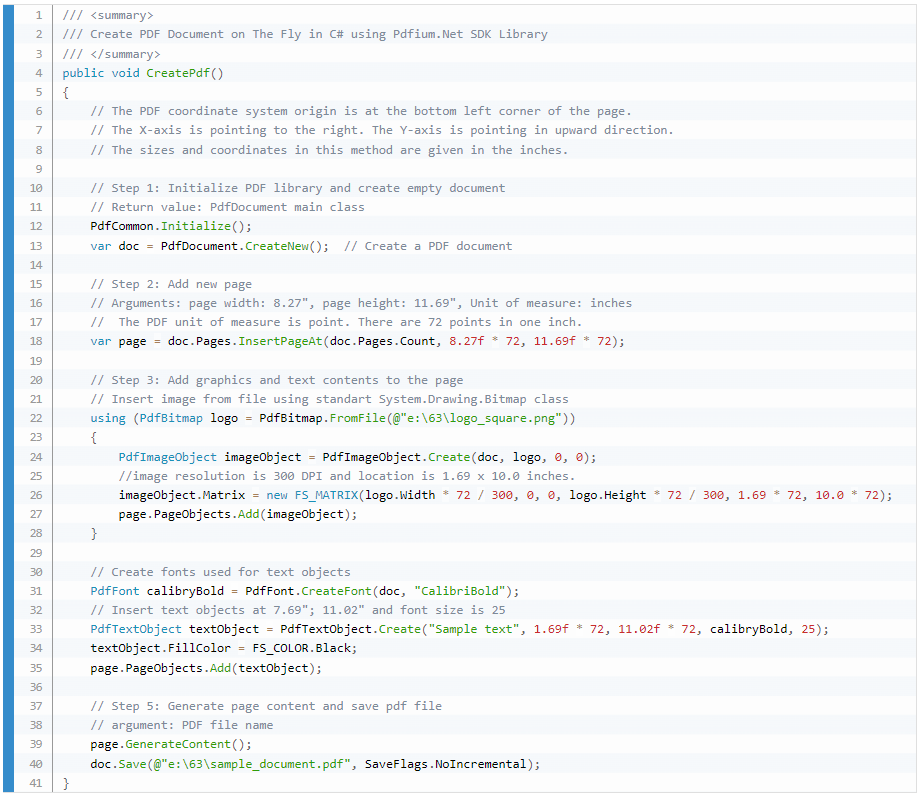Image resolution: width=922 pixels, height=797 pixels.
Task: Click FS_COLOR.Black on line 34
Action: pyautogui.click(x=301, y=648)
